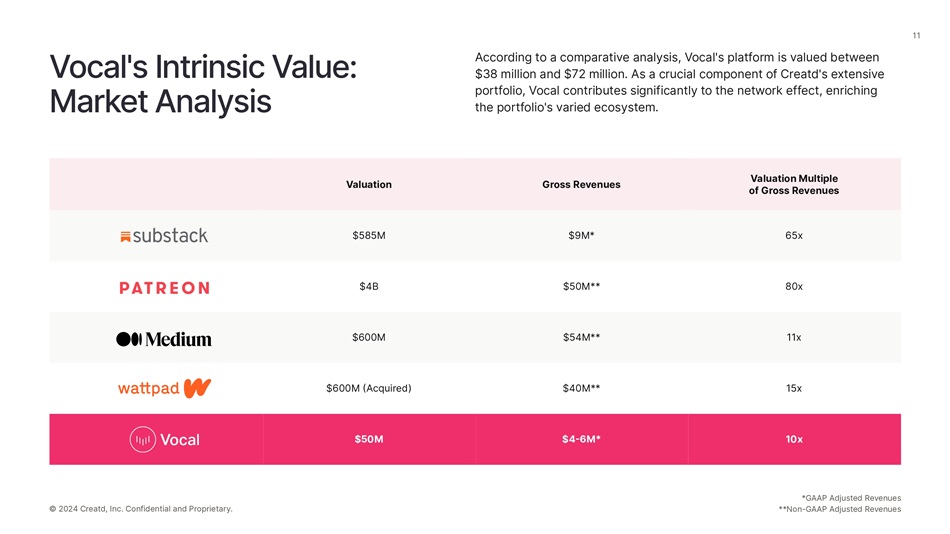The image size is (950, 534).
Task: Click the Vocal circular logo icon
Action: (142, 439)
